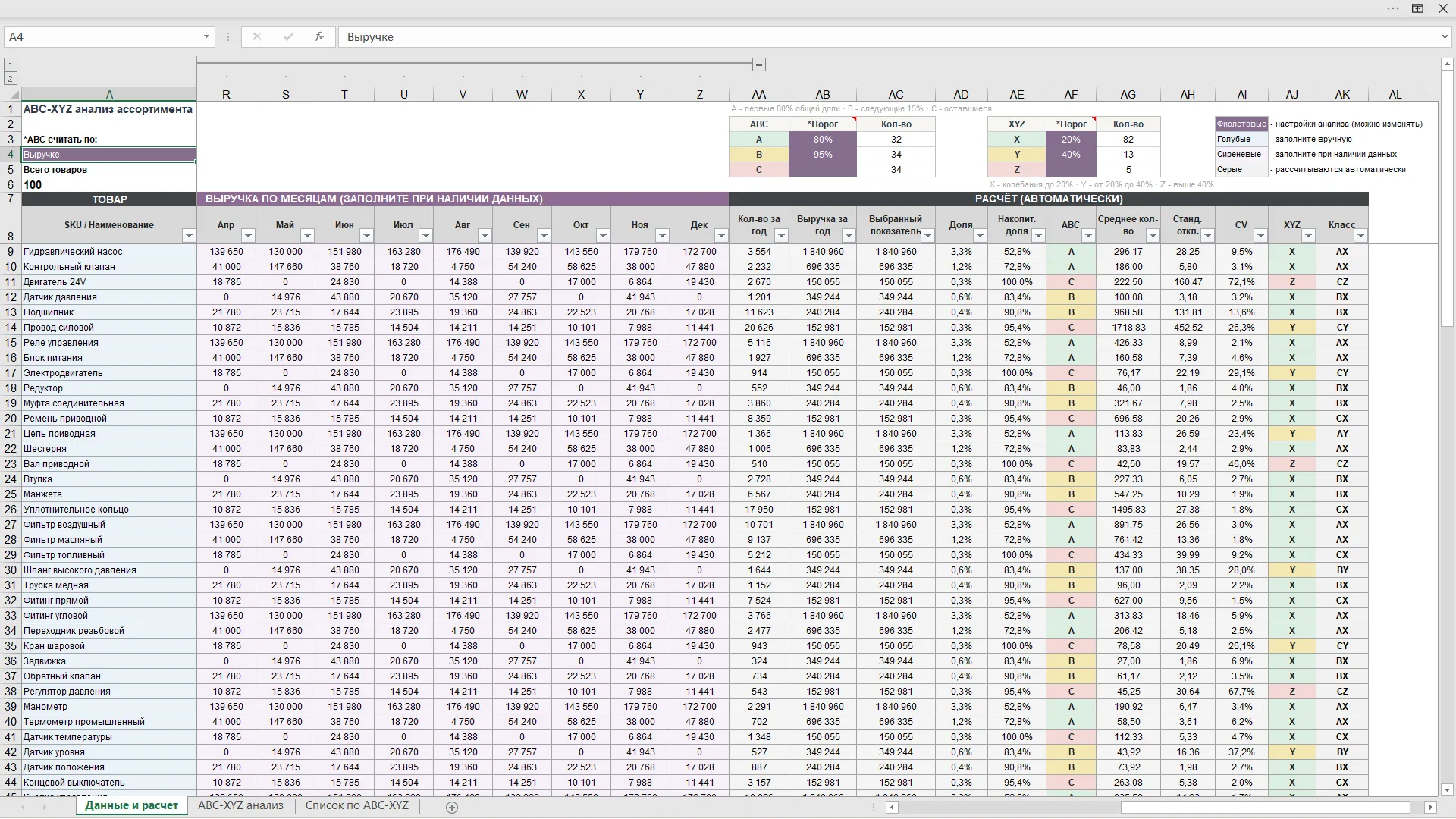Select the purple 80% threshold cell for A
The width and height of the screenshot is (1456, 819).
(823, 140)
